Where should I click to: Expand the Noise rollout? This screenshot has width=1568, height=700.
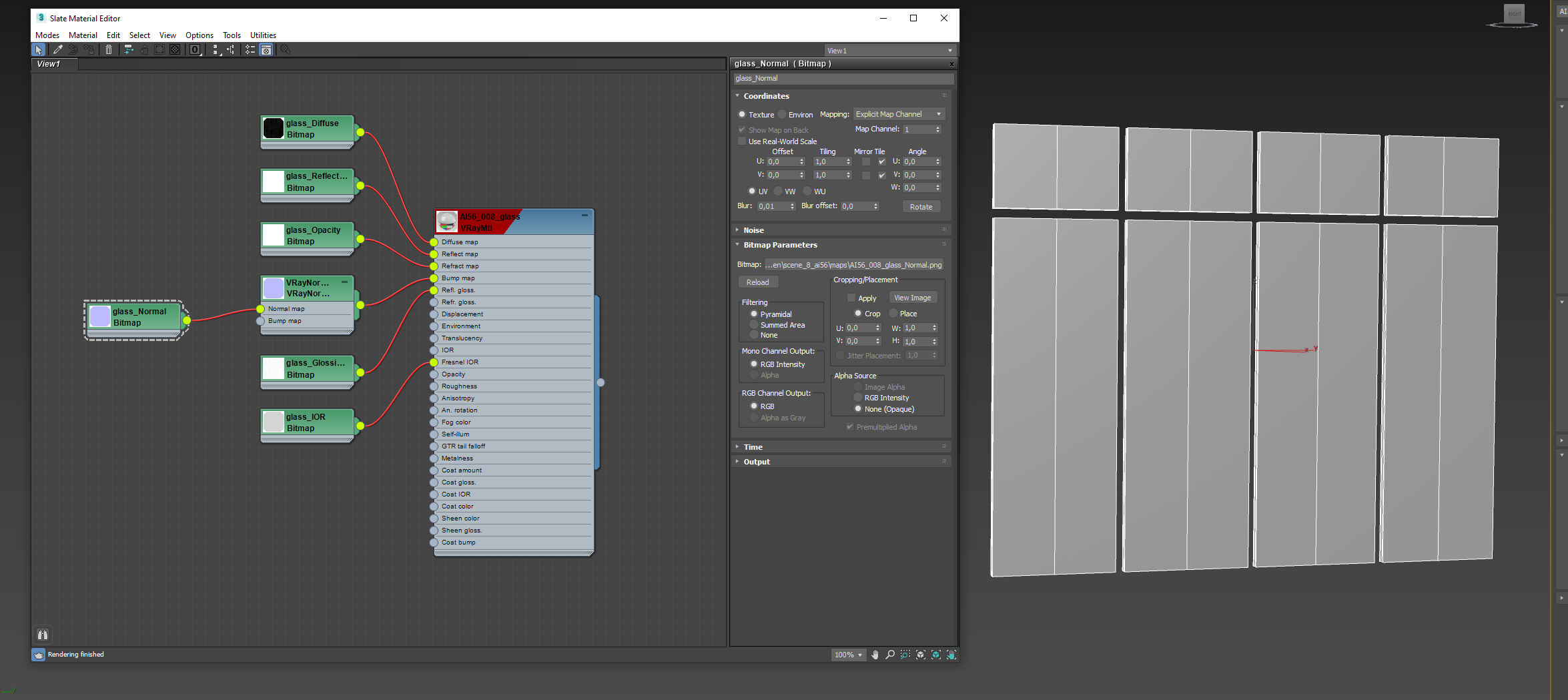841,230
